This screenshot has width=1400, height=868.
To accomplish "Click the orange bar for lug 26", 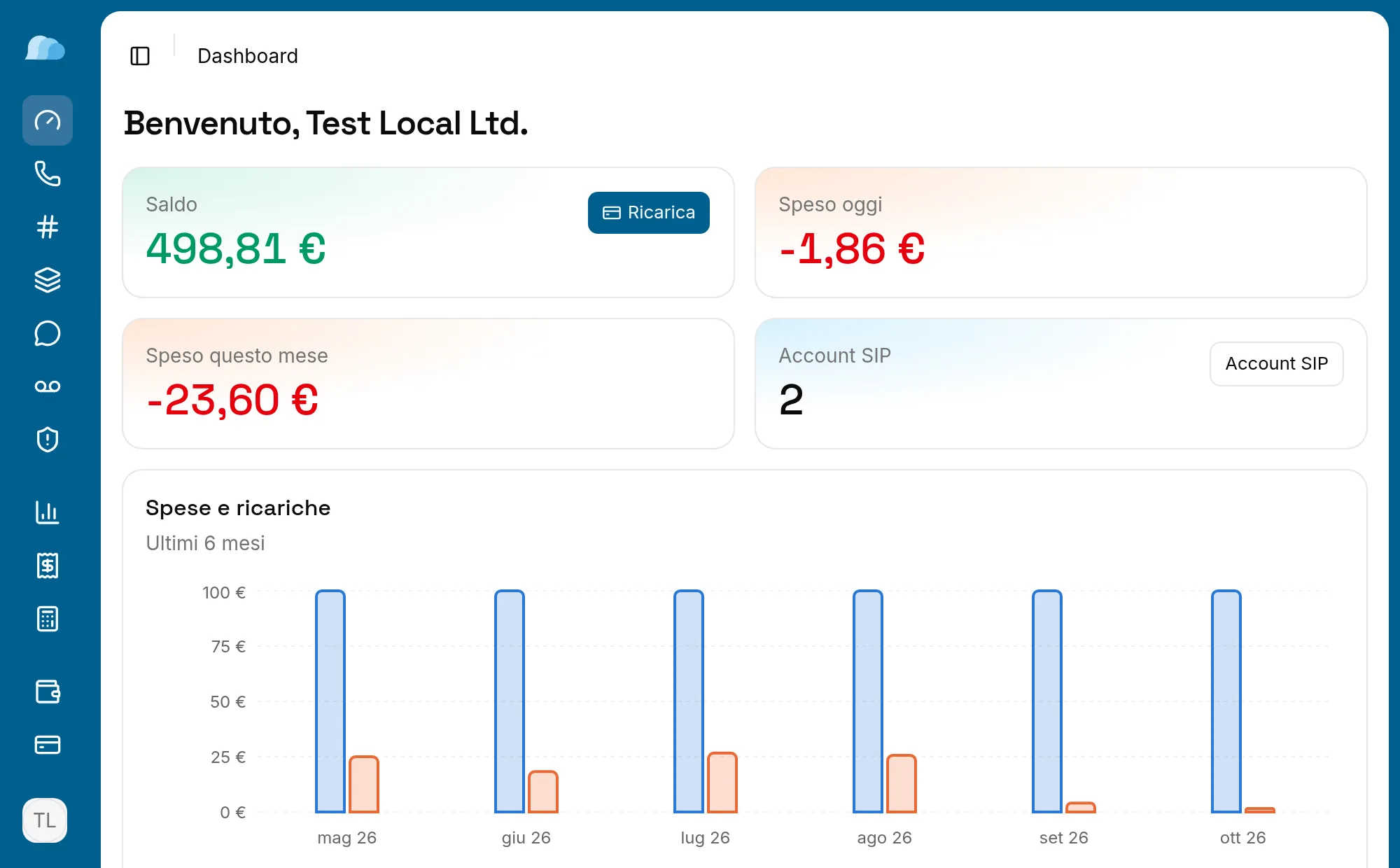I will 722,783.
